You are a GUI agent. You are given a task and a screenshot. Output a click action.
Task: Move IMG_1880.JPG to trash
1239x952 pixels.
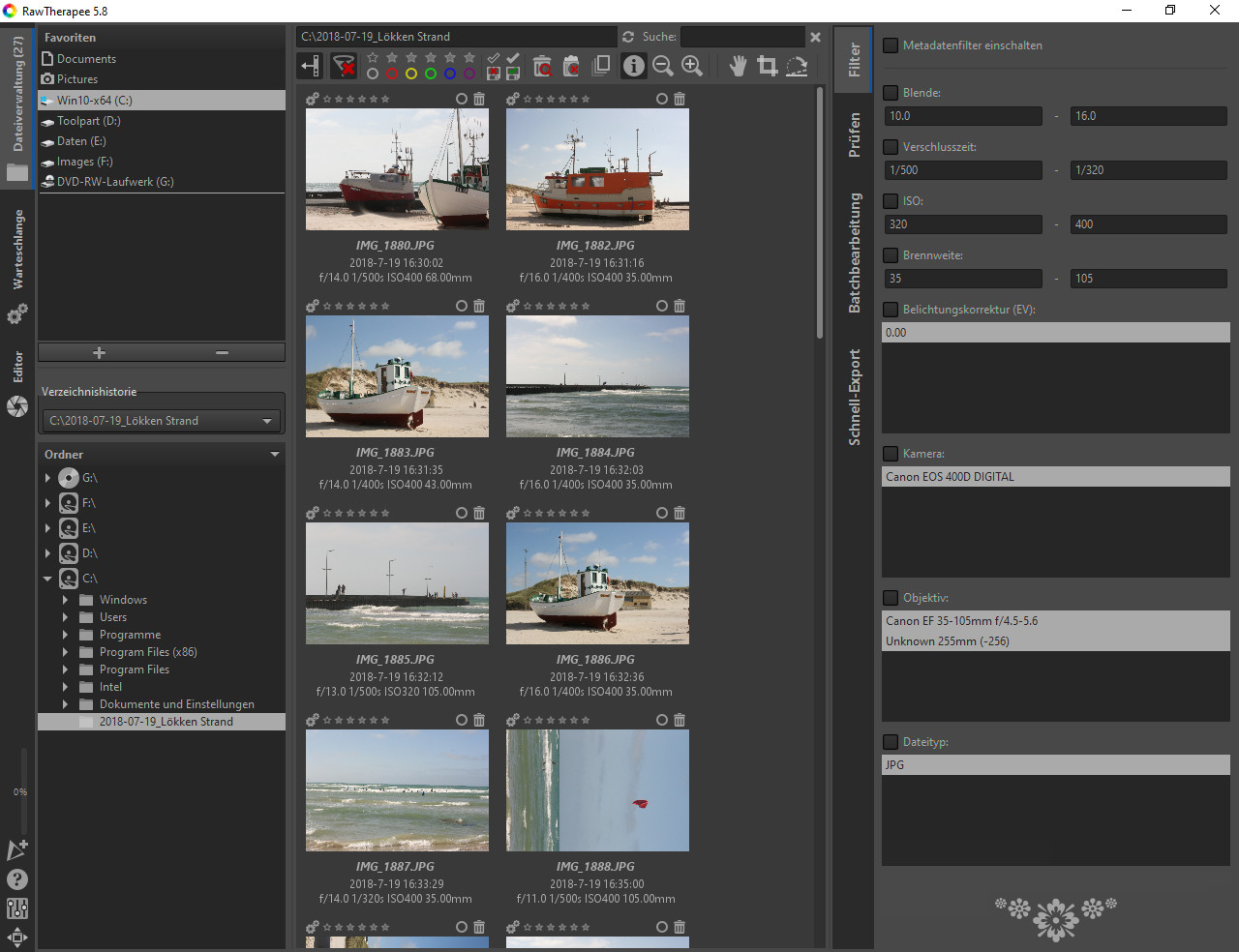click(x=479, y=99)
